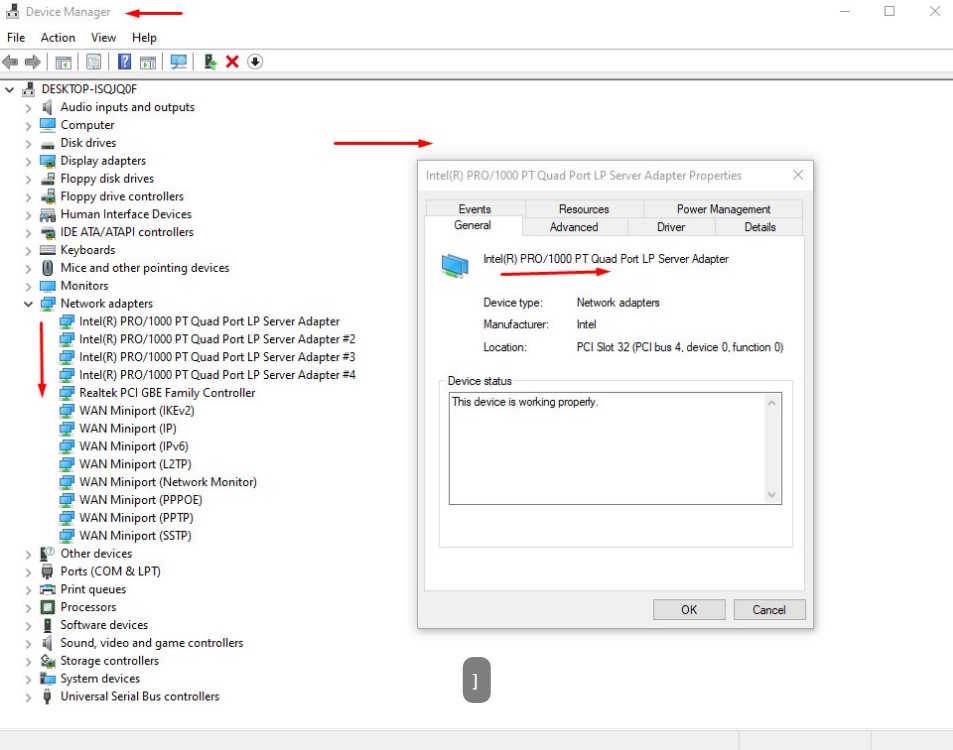
Task: Click the Floppy disk drives icon
Action: 47,179
